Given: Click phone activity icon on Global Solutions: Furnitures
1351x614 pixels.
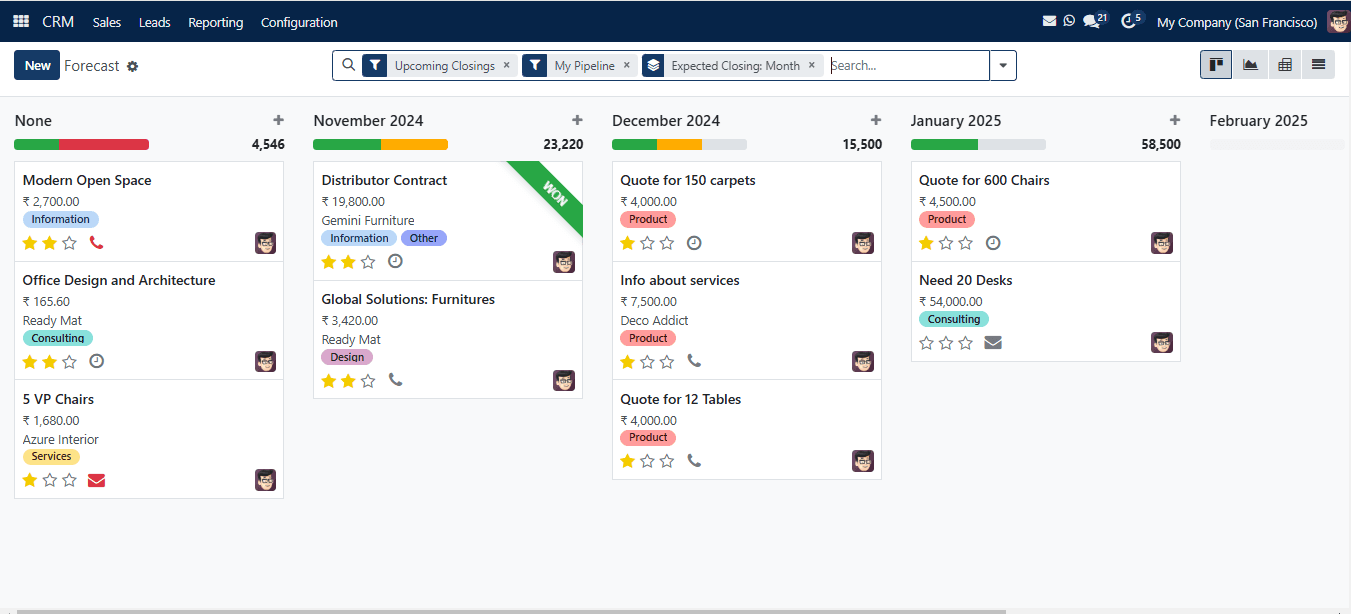Looking at the screenshot, I should pyautogui.click(x=395, y=380).
